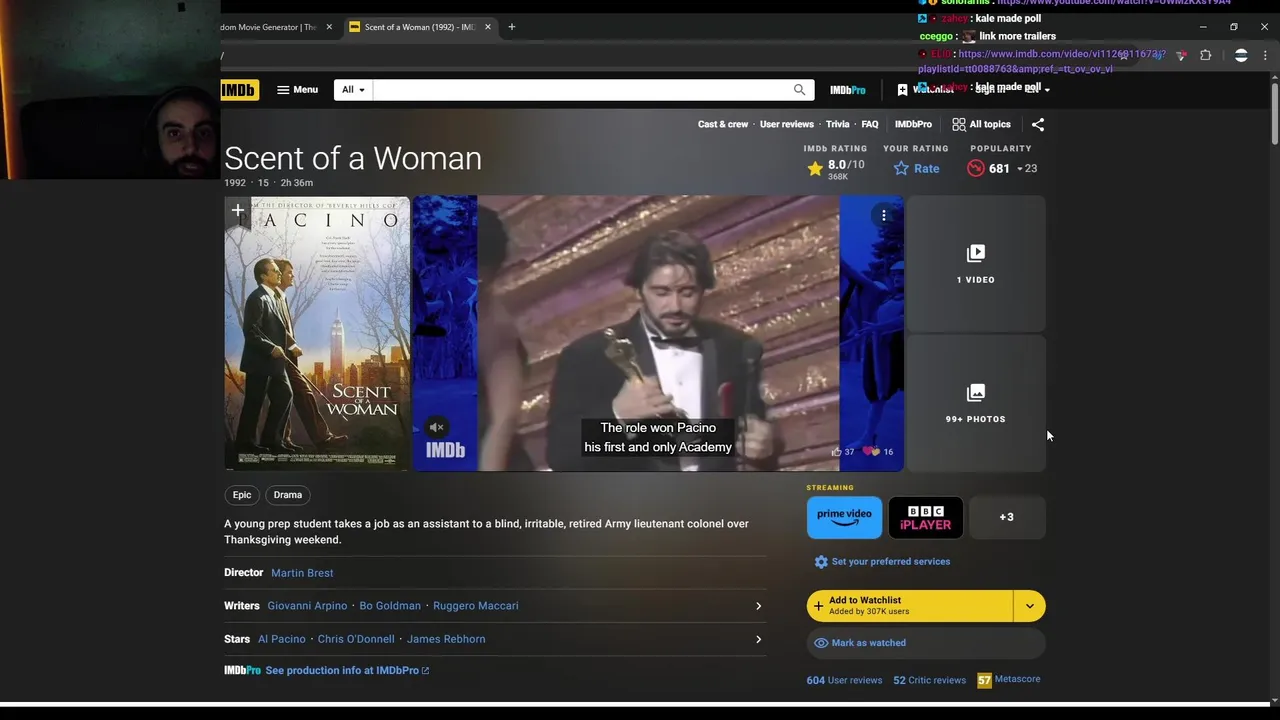Open Chris O'Donnell's page
The image size is (1280, 720).
click(356, 639)
